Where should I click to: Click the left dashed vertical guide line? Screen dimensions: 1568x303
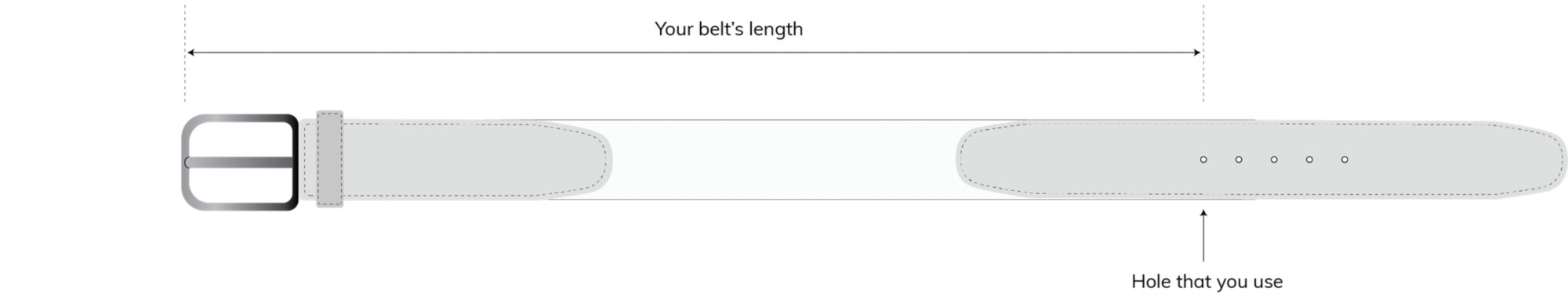pos(185,52)
